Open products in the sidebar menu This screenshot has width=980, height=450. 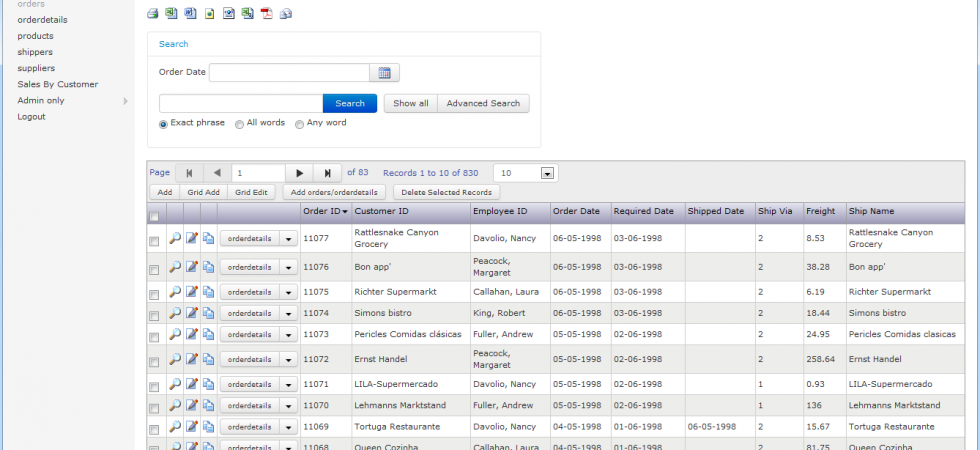(x=36, y=36)
